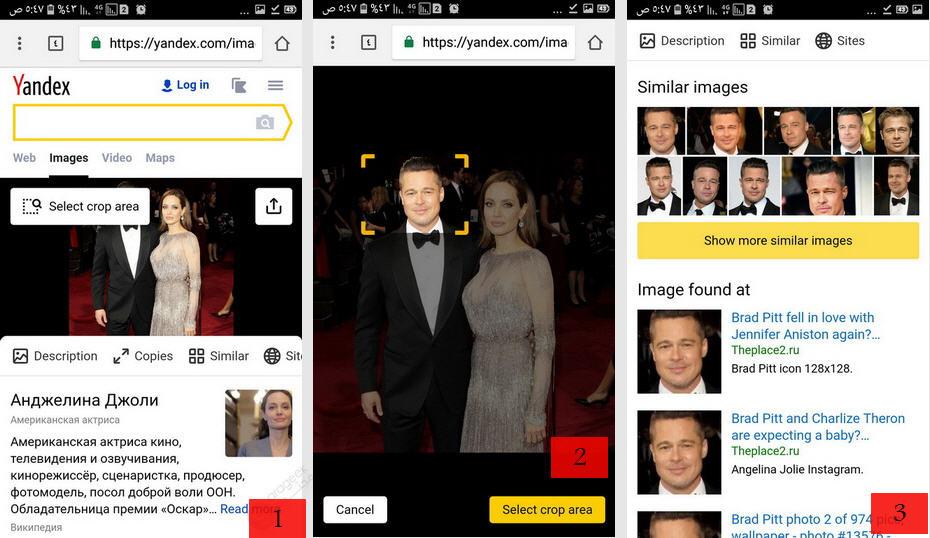The image size is (930, 538).
Task: Open the Maps tab
Action: click(x=160, y=158)
